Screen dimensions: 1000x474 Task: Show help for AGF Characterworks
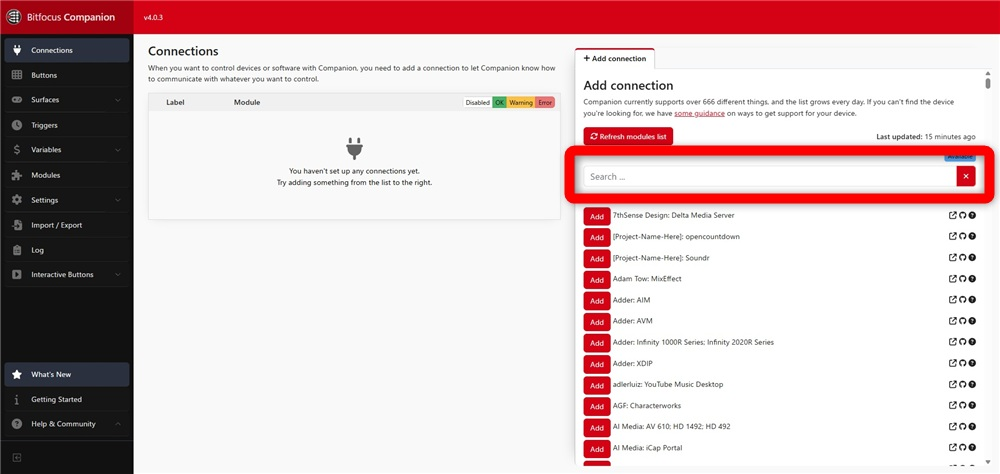[x=972, y=406]
